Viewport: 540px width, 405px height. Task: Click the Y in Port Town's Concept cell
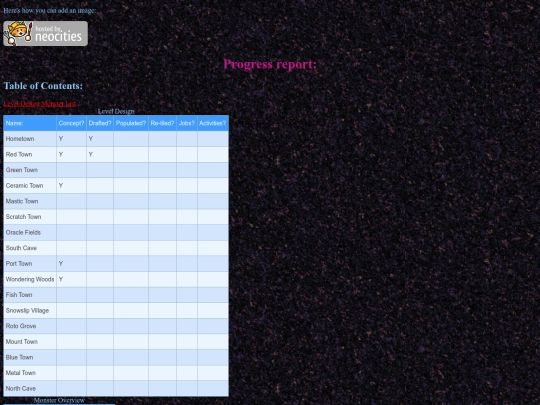click(61, 264)
